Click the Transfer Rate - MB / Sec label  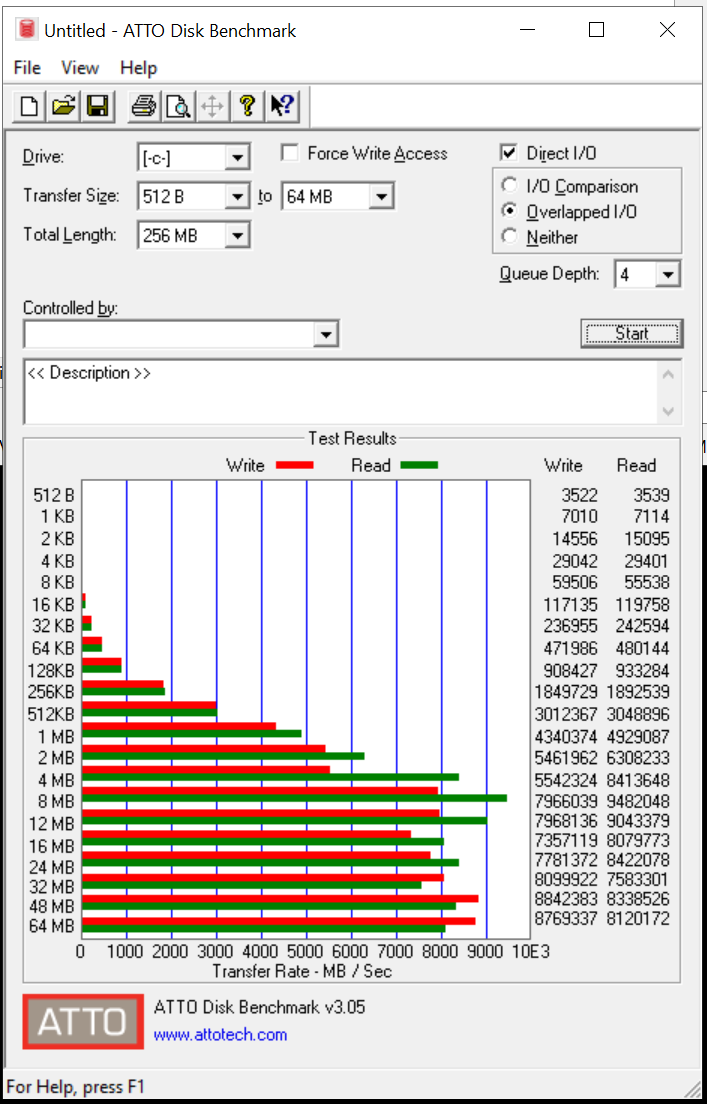(x=302, y=972)
